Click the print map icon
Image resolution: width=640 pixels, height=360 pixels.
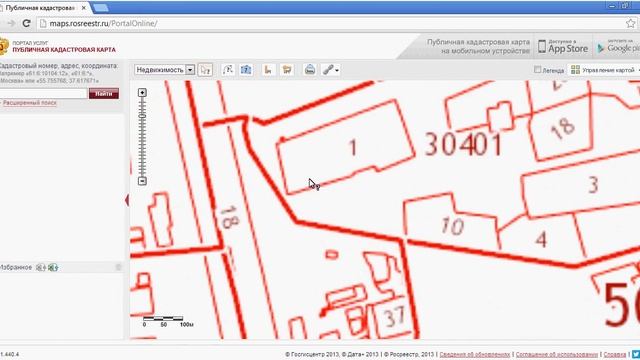point(310,70)
